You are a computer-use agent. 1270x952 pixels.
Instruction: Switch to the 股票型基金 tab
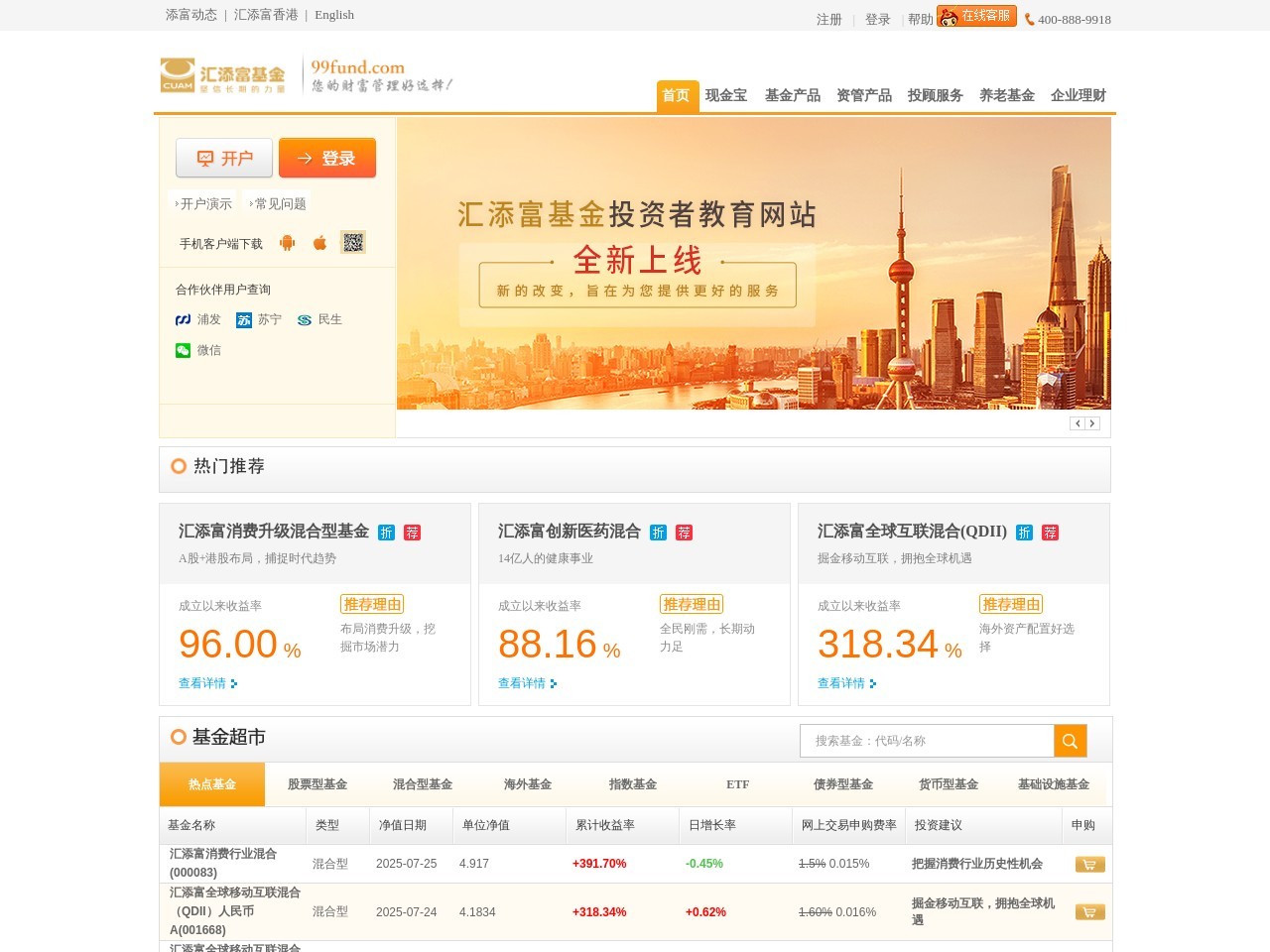click(316, 784)
